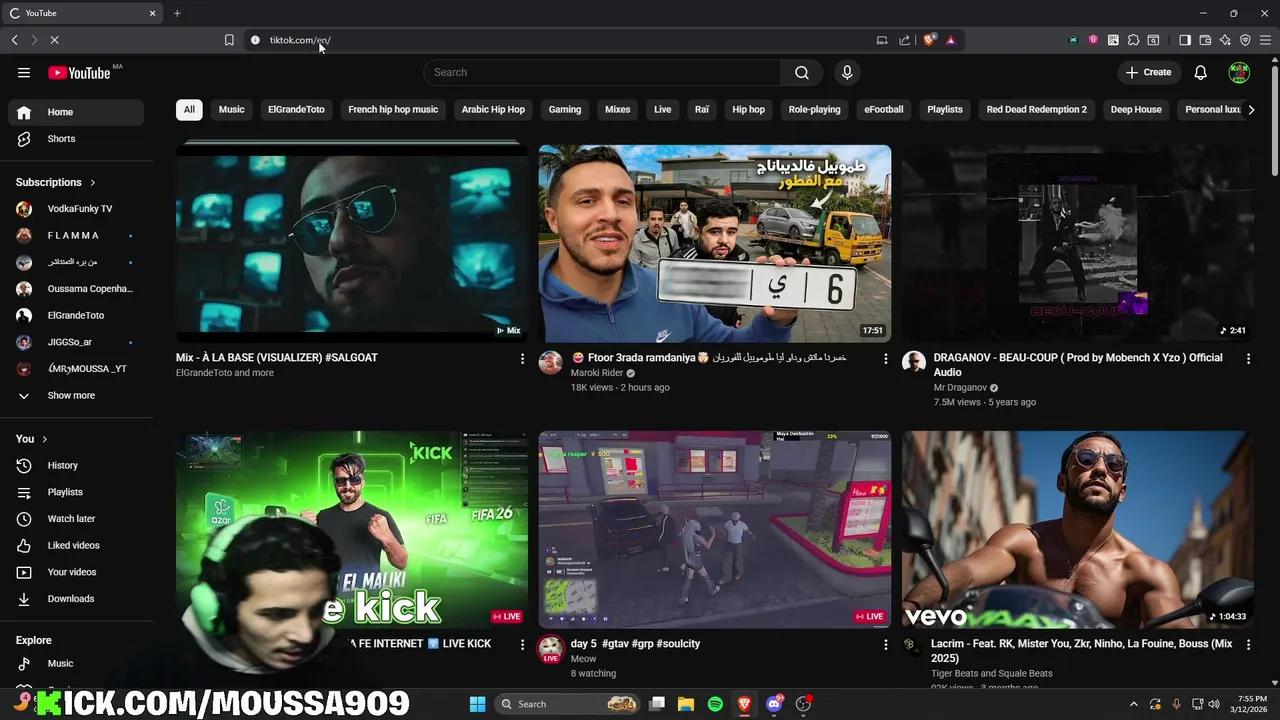Click the Create button
The image size is (1280, 720).
pos(1148,72)
